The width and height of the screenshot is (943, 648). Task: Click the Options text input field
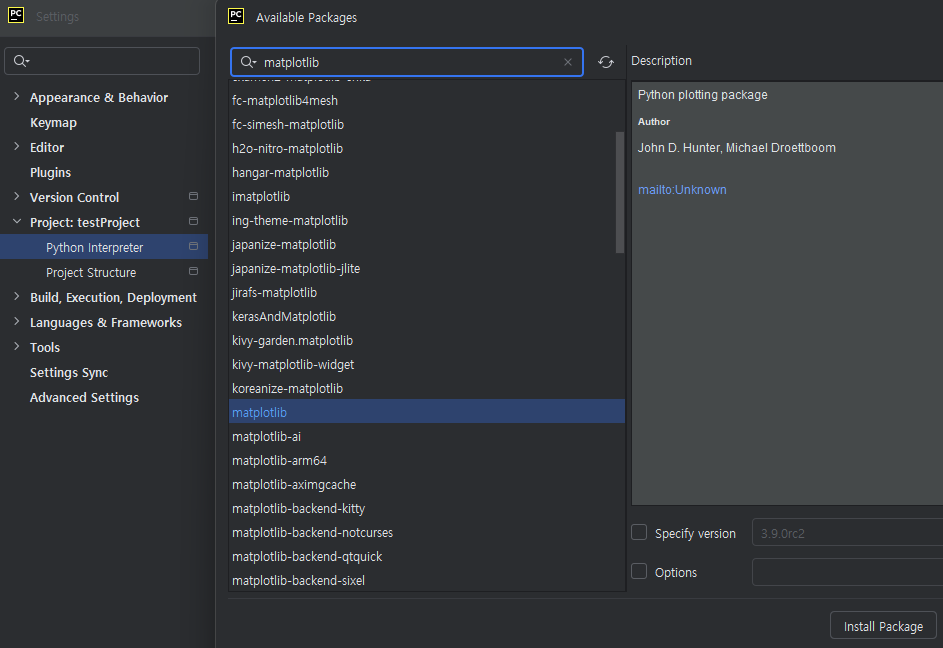(847, 572)
